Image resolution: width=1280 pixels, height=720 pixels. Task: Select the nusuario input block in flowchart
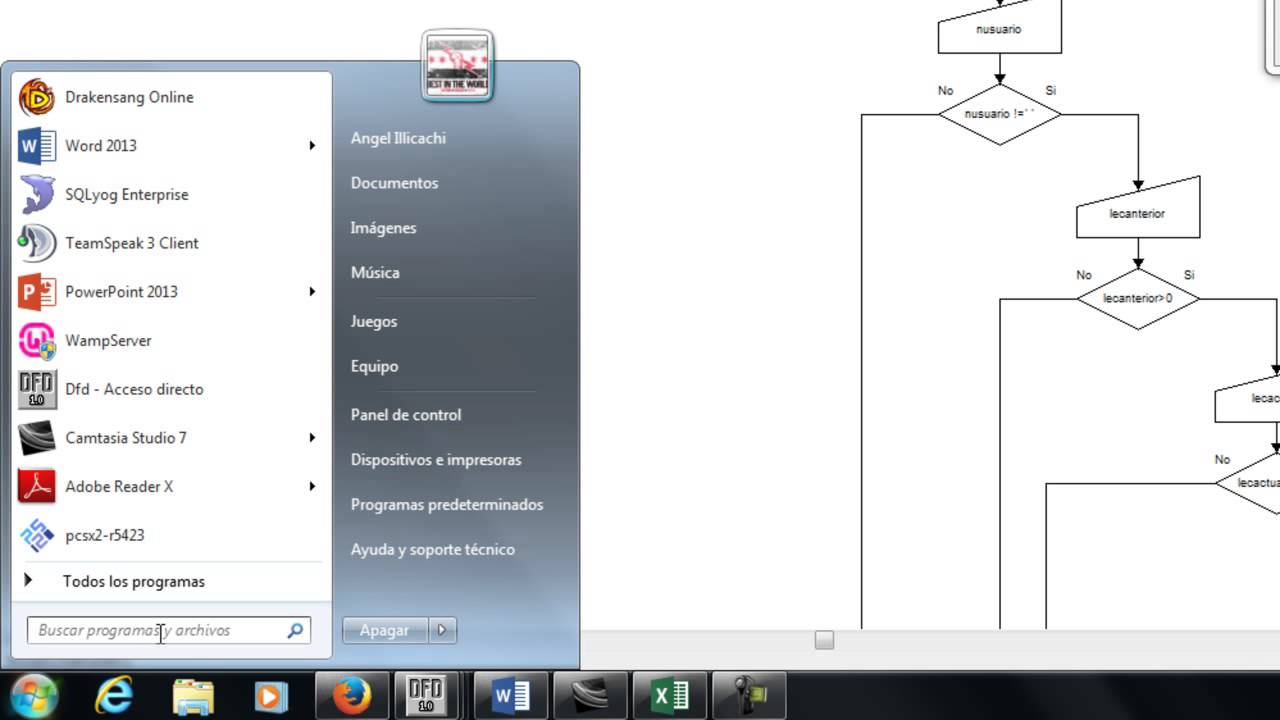999,30
